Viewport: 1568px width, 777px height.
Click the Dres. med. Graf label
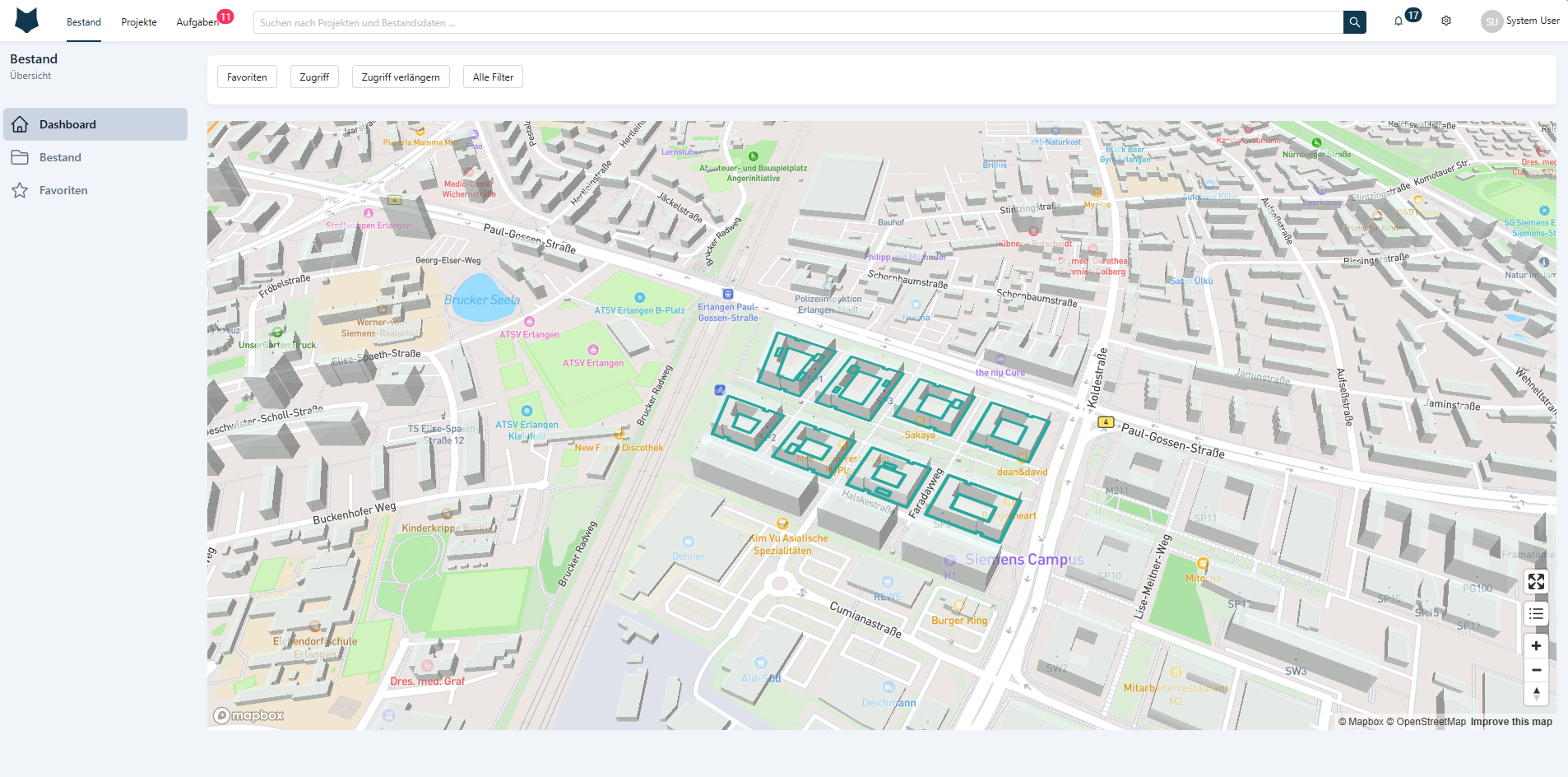pos(428,682)
